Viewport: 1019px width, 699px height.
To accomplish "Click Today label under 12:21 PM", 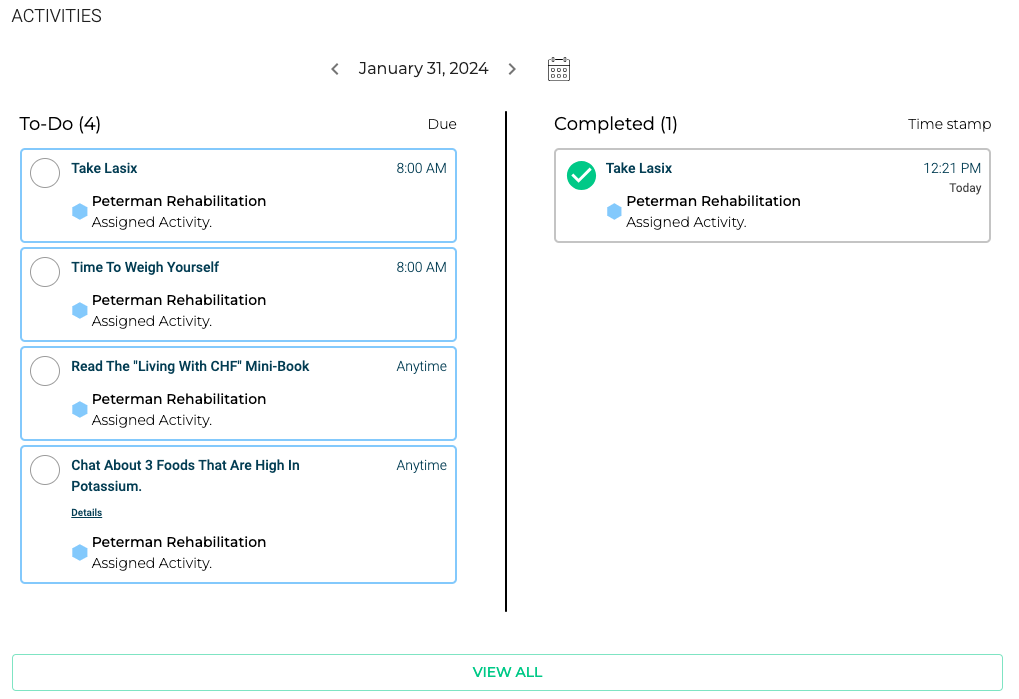I will coord(965,188).
